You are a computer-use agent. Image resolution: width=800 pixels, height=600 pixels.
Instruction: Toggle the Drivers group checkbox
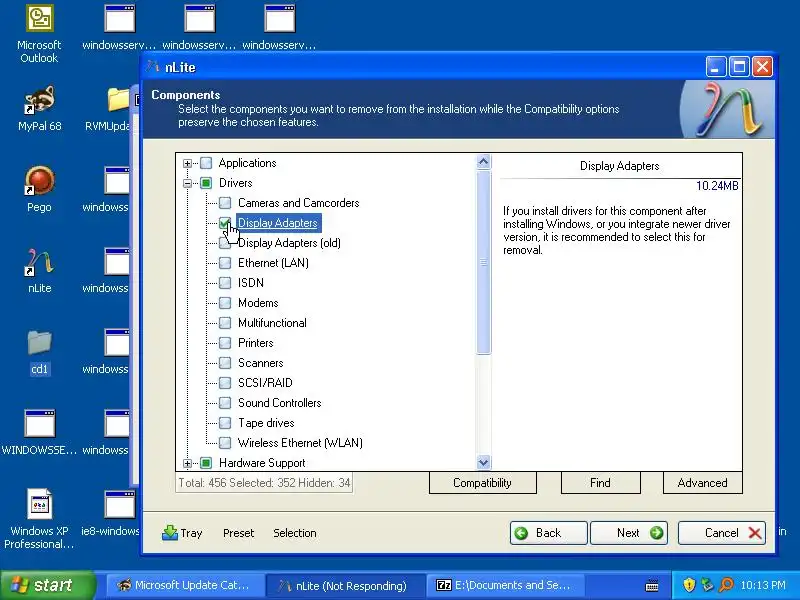(206, 183)
